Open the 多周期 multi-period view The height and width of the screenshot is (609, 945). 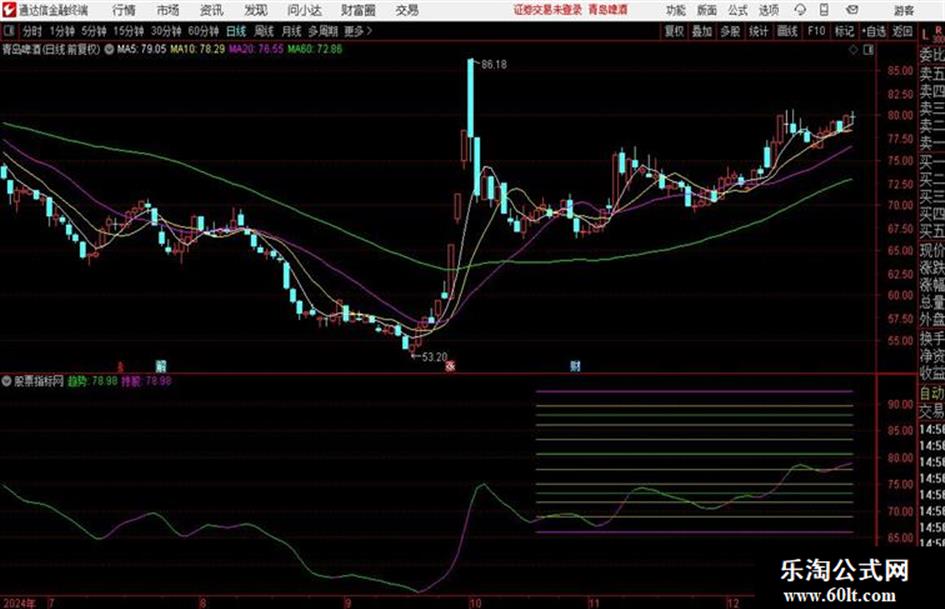[x=324, y=31]
